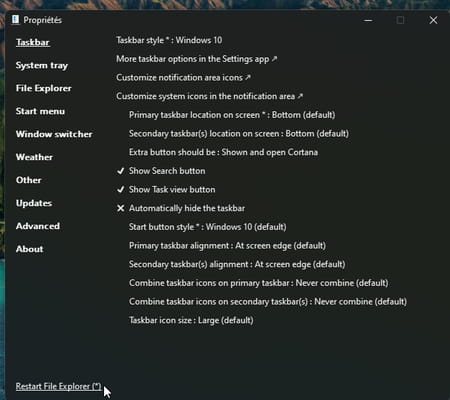Click the Propriétés window title icon
Viewport: 450px width, 400px height.
click(x=15, y=20)
